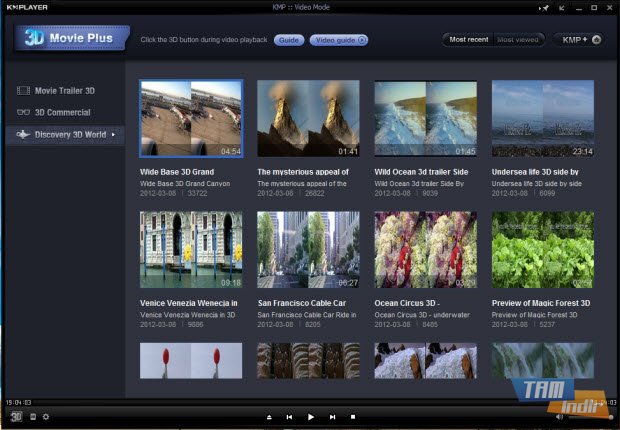
Task: Open the control box gear icon
Action: point(46,417)
